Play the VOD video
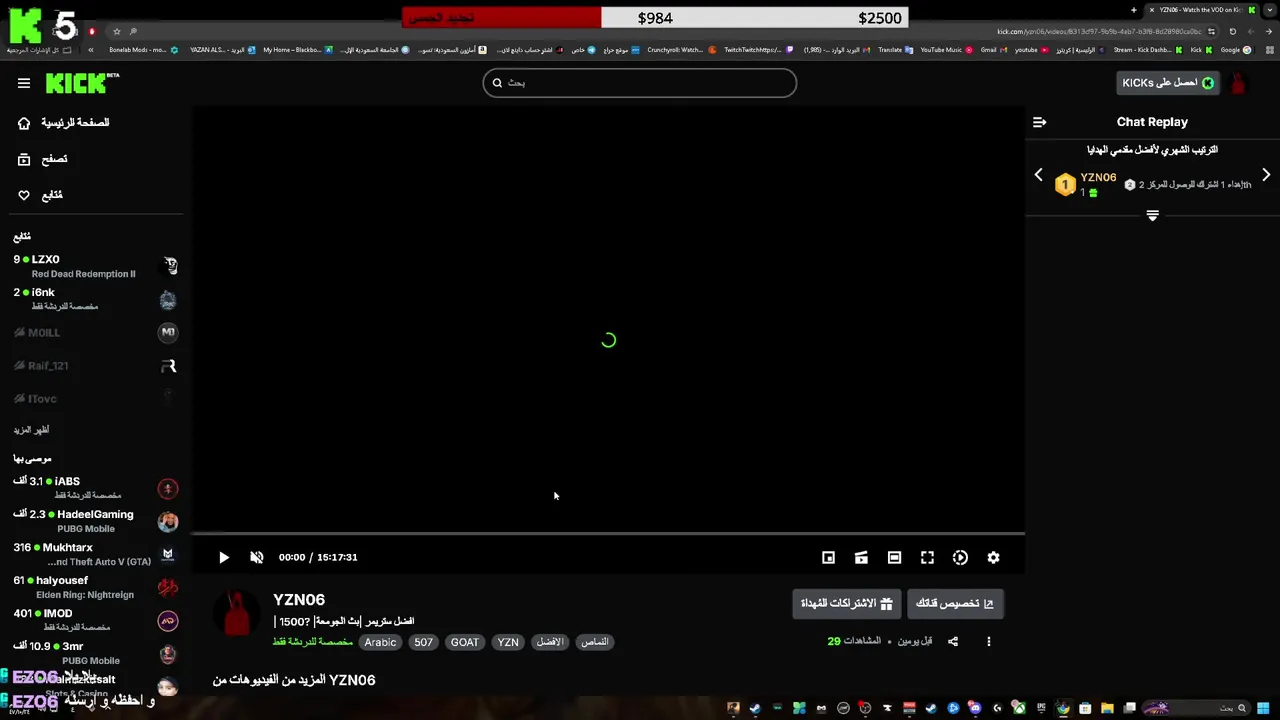 (224, 558)
